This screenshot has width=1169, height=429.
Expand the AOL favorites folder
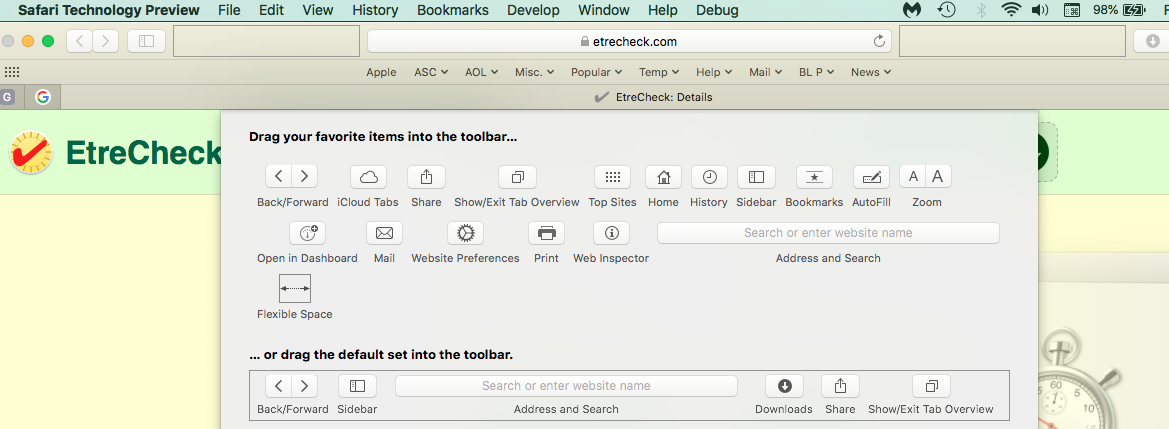click(x=482, y=72)
